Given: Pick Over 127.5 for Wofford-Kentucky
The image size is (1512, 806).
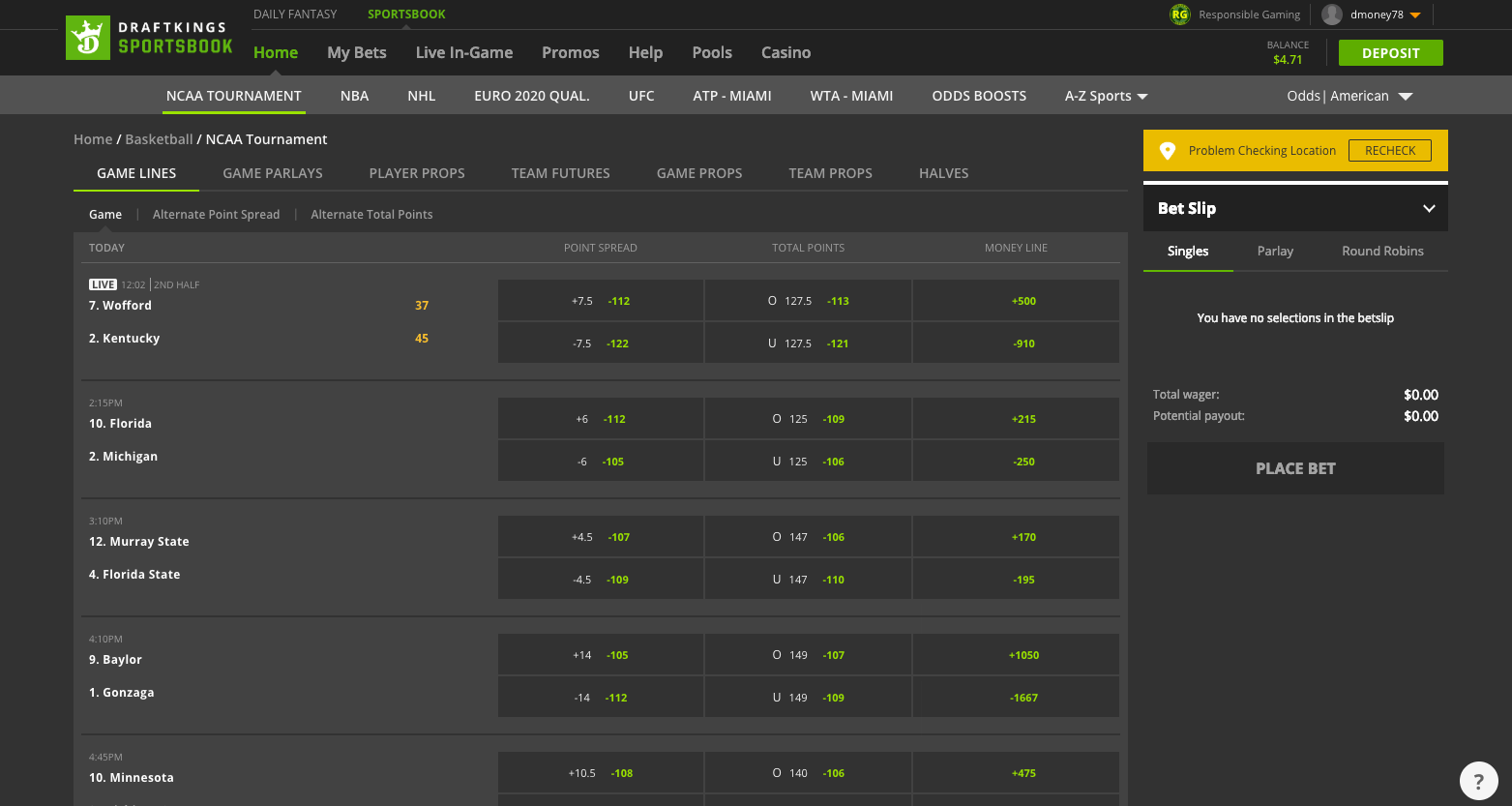Looking at the screenshot, I should tap(808, 301).
